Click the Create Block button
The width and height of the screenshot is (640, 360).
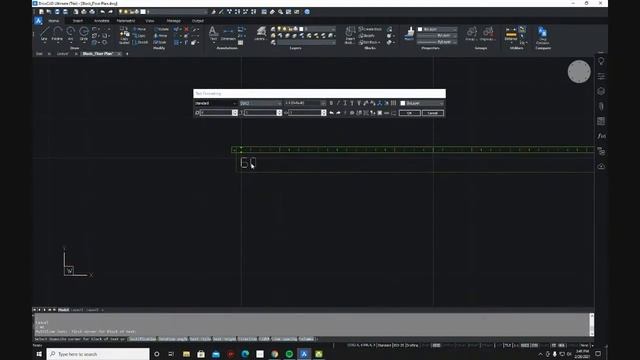370,29
